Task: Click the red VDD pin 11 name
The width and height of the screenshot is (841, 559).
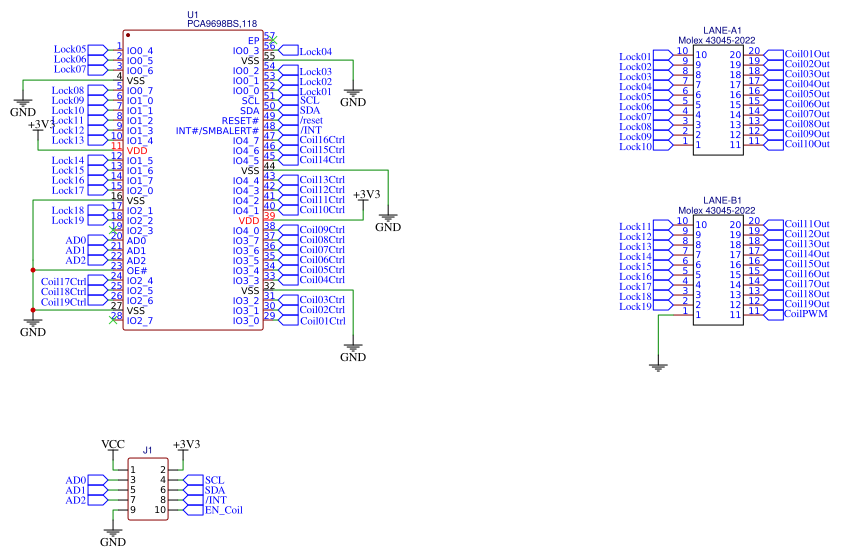Action: (x=137, y=151)
